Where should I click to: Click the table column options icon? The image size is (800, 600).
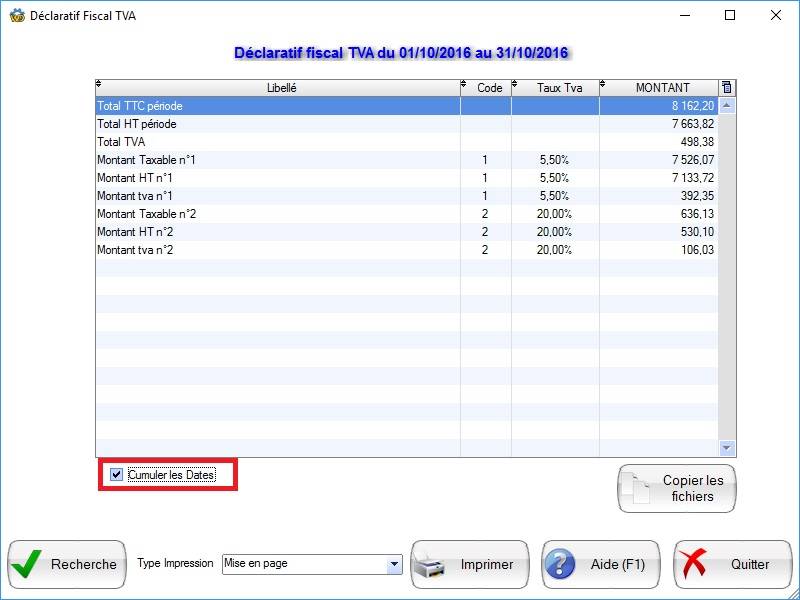727,88
